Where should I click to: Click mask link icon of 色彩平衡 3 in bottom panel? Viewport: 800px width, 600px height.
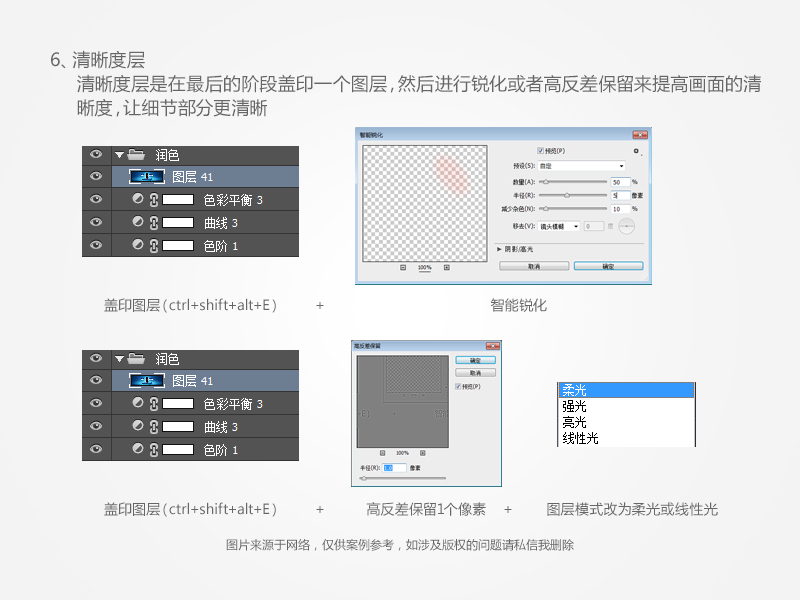154,404
